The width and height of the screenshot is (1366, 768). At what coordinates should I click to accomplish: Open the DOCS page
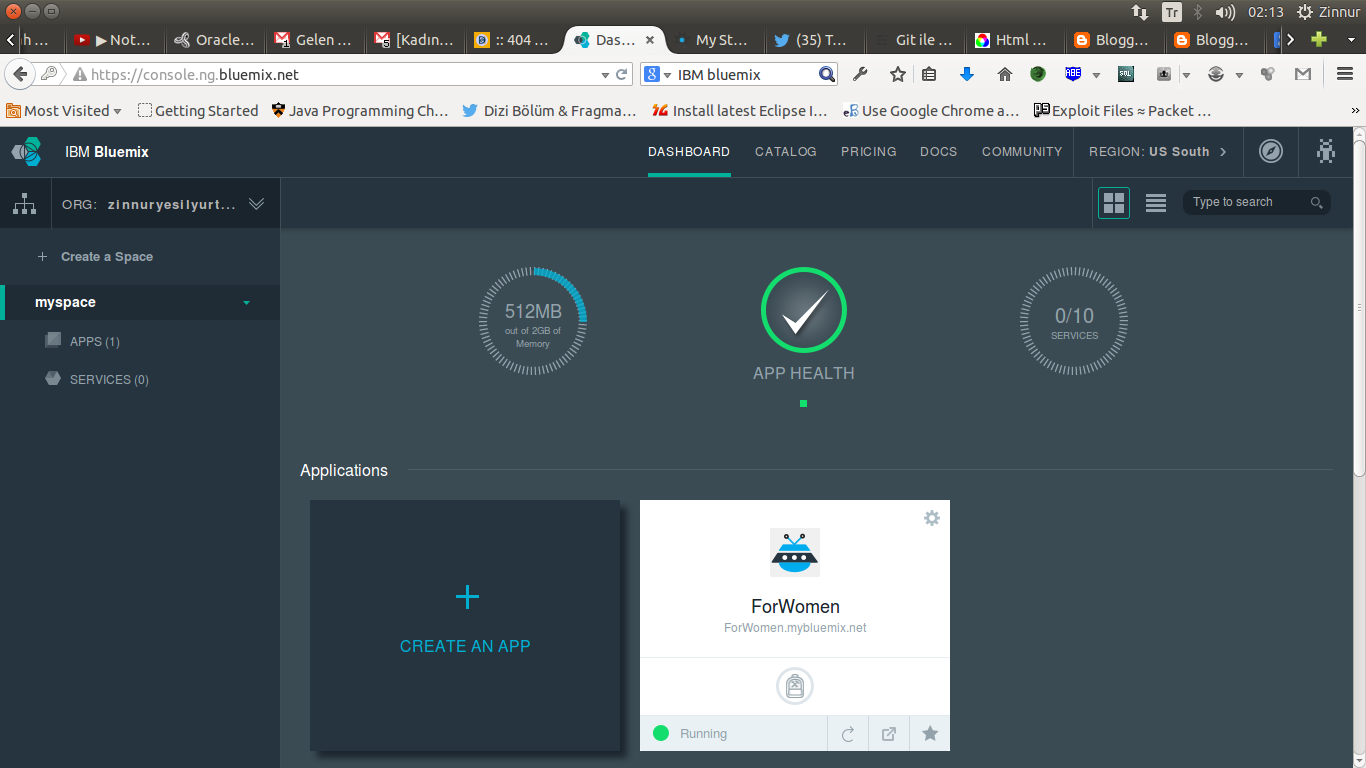click(939, 152)
